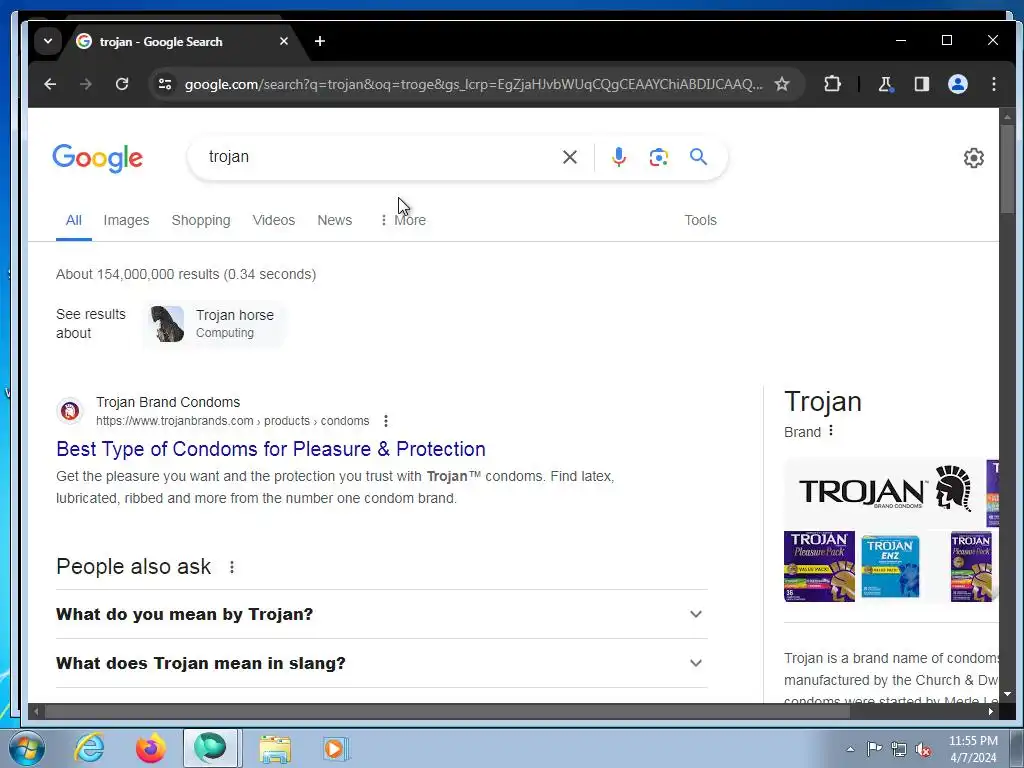1024x768 pixels.
Task: Open the Windows Start menu
Action: pyautogui.click(x=26, y=748)
